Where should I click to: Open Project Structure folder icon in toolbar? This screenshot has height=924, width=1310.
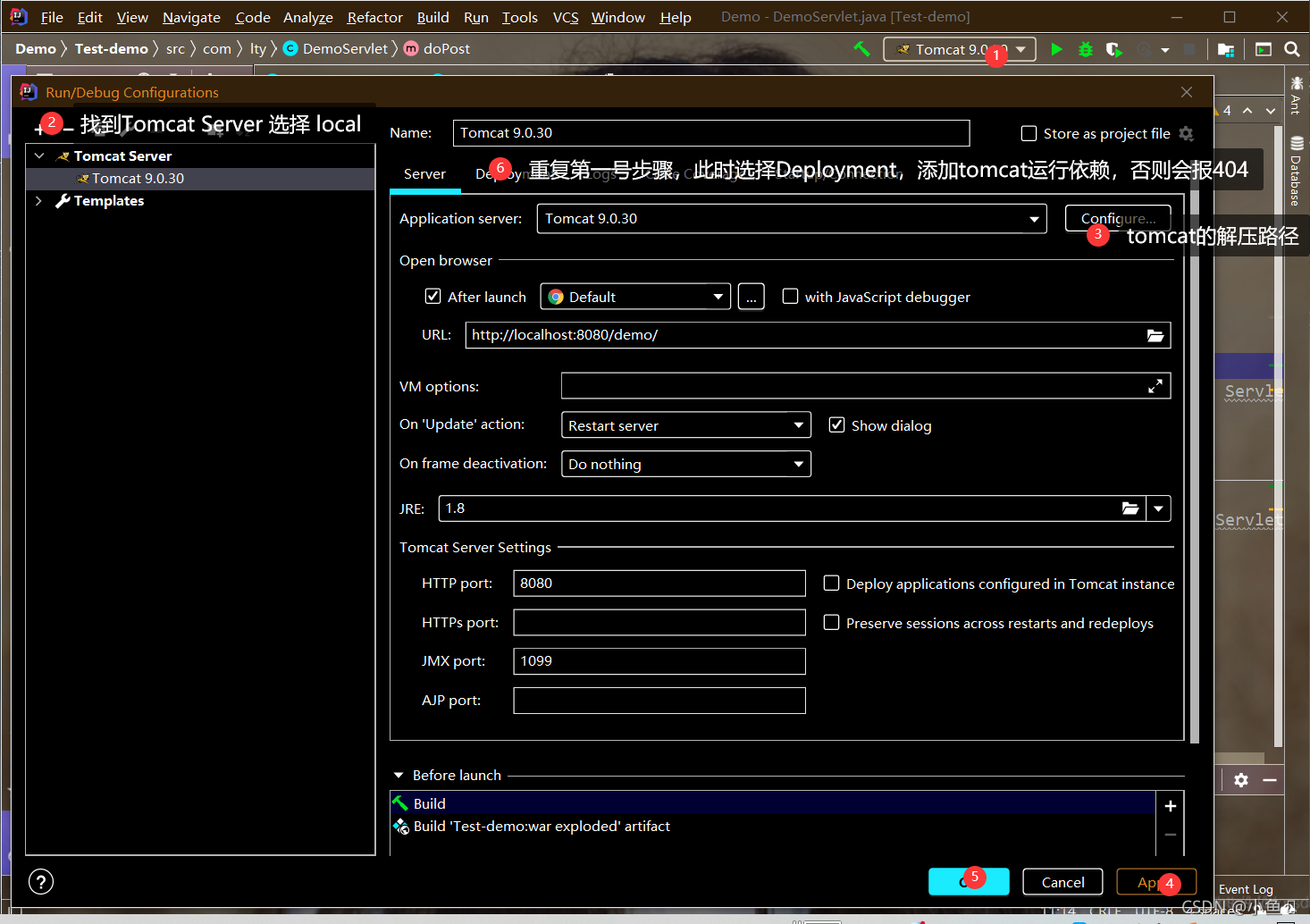(1226, 50)
